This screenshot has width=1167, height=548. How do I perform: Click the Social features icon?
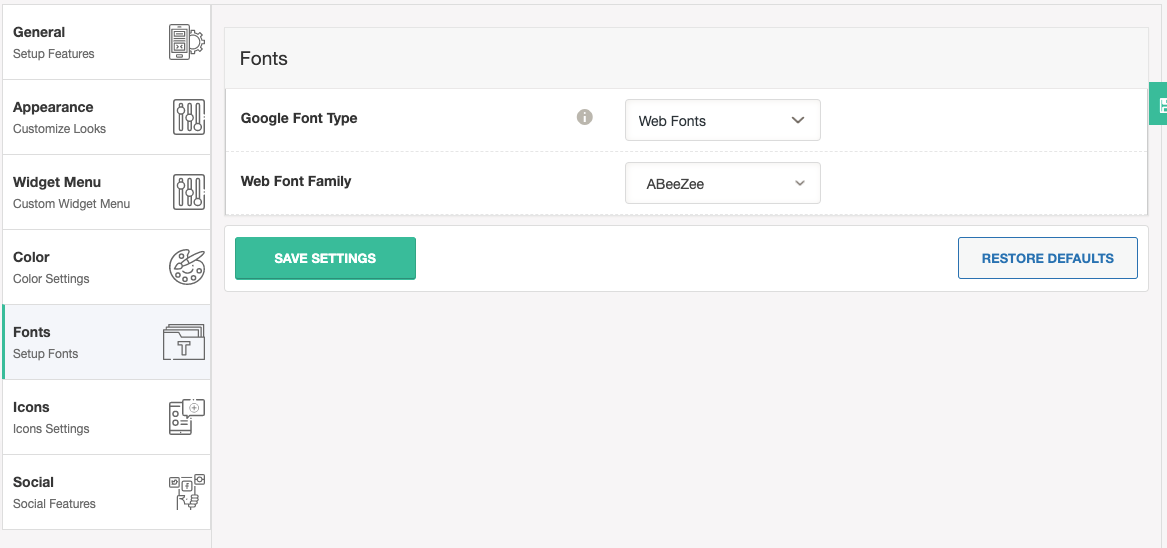(x=186, y=492)
